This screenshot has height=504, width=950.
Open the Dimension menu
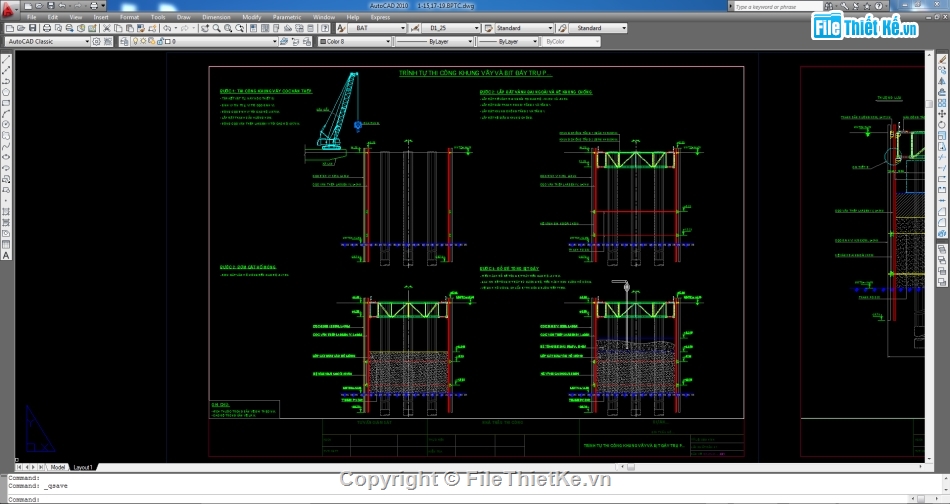pos(216,17)
